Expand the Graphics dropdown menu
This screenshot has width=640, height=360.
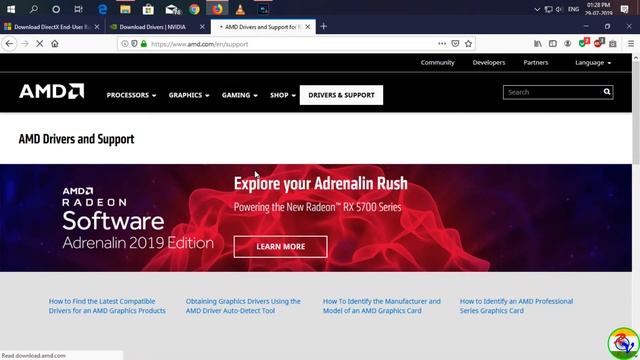189,95
